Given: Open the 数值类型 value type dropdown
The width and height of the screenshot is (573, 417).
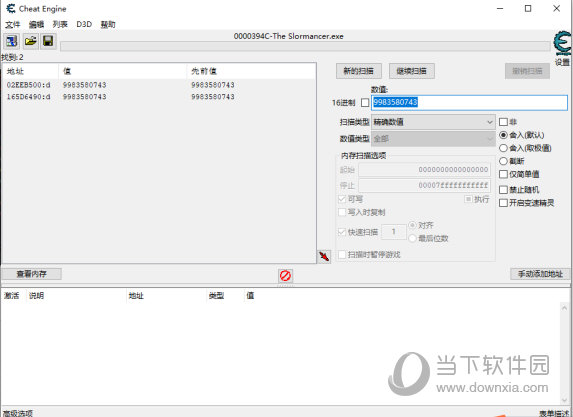Looking at the screenshot, I should point(433,139).
